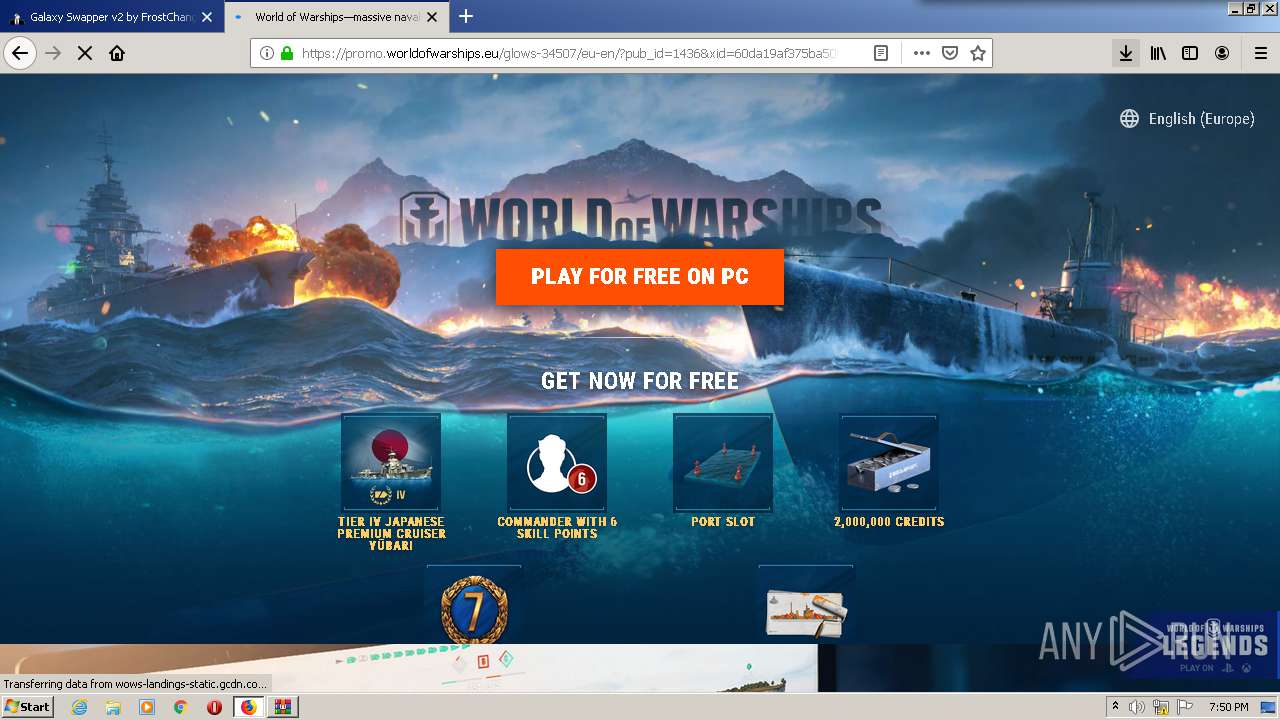
Task: Switch to Galaxy Swapper v2 tab
Action: [x=111, y=16]
